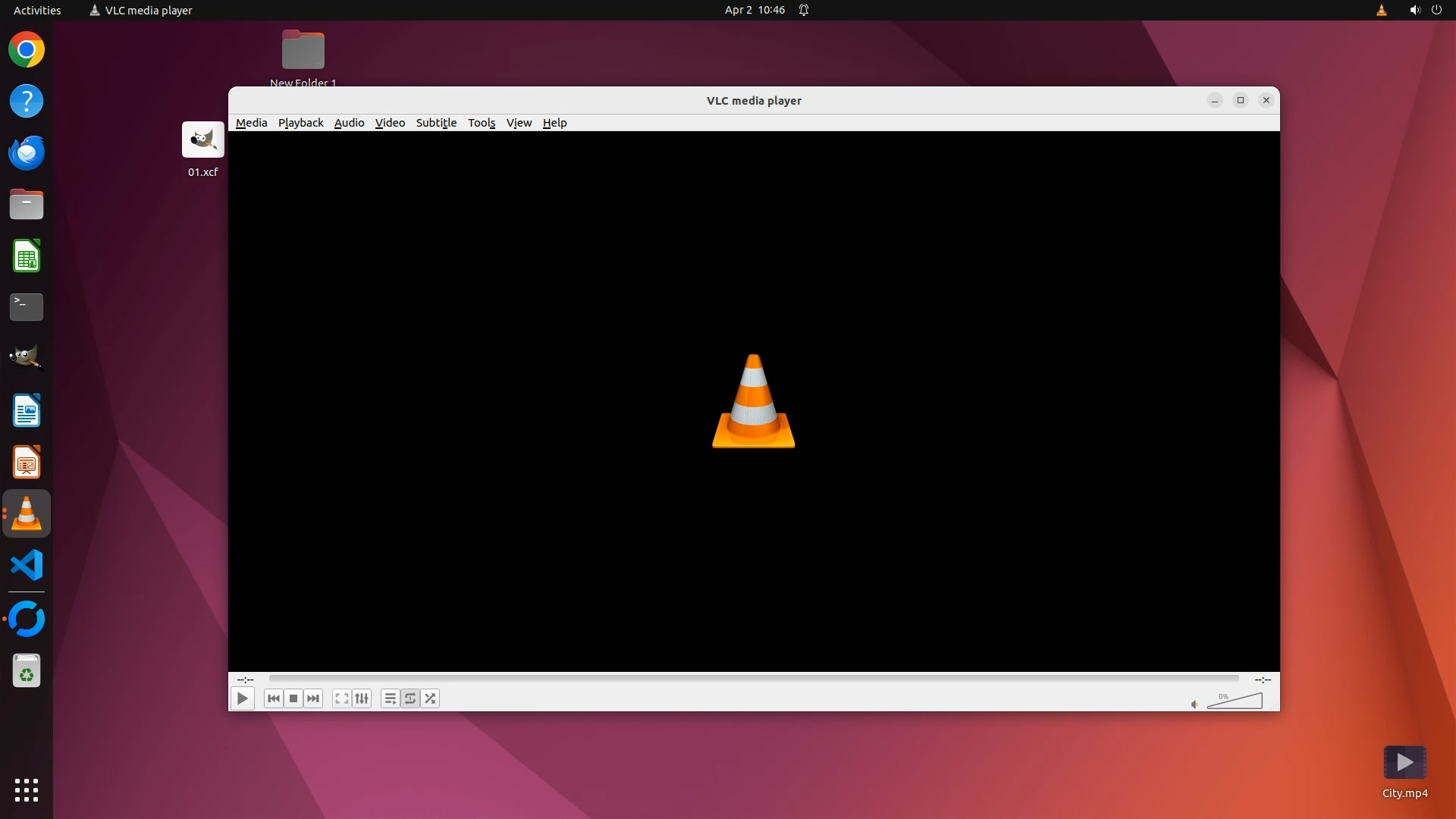Open extended settings equalizer icon
The width and height of the screenshot is (1456, 819).
point(362,698)
